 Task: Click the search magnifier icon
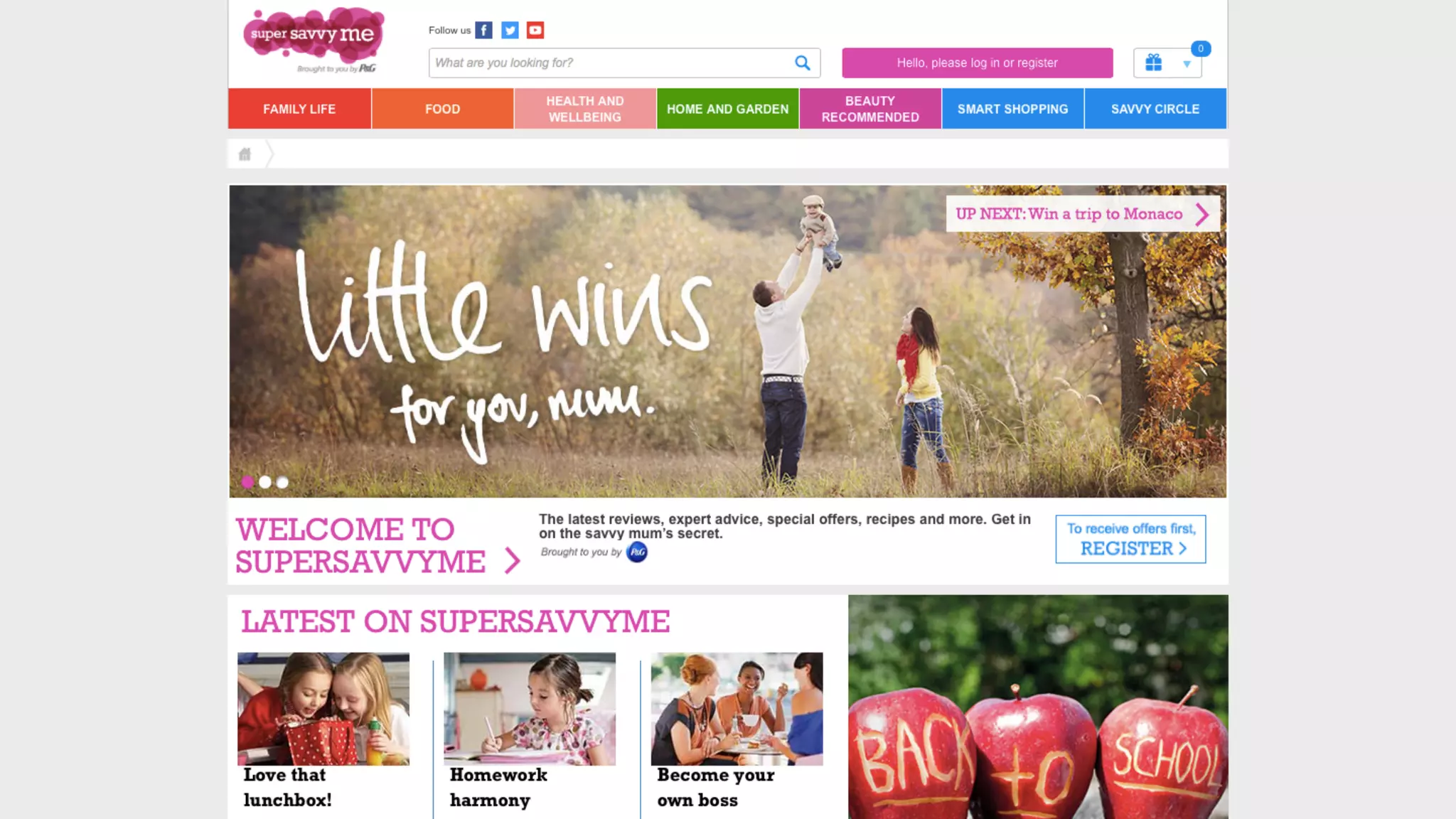click(803, 63)
